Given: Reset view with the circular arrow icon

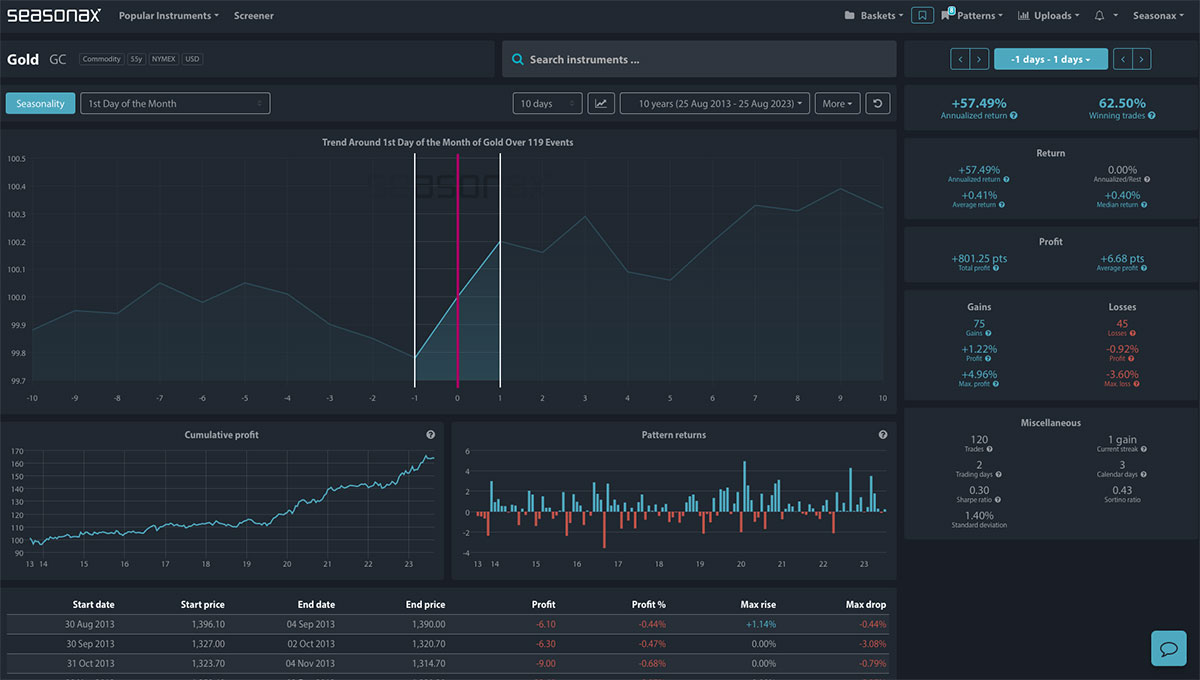Looking at the screenshot, I should pos(877,103).
